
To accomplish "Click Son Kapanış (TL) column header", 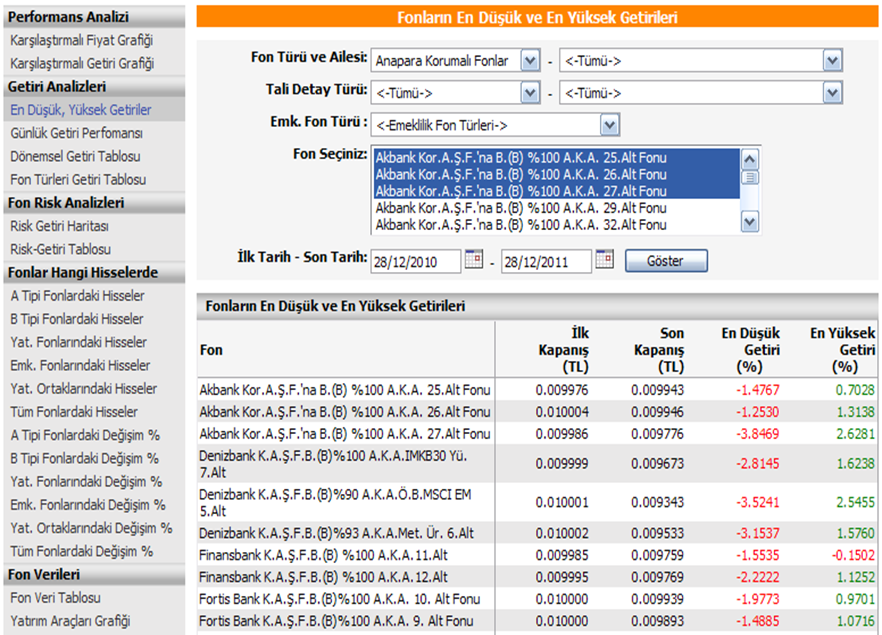I will [659, 350].
